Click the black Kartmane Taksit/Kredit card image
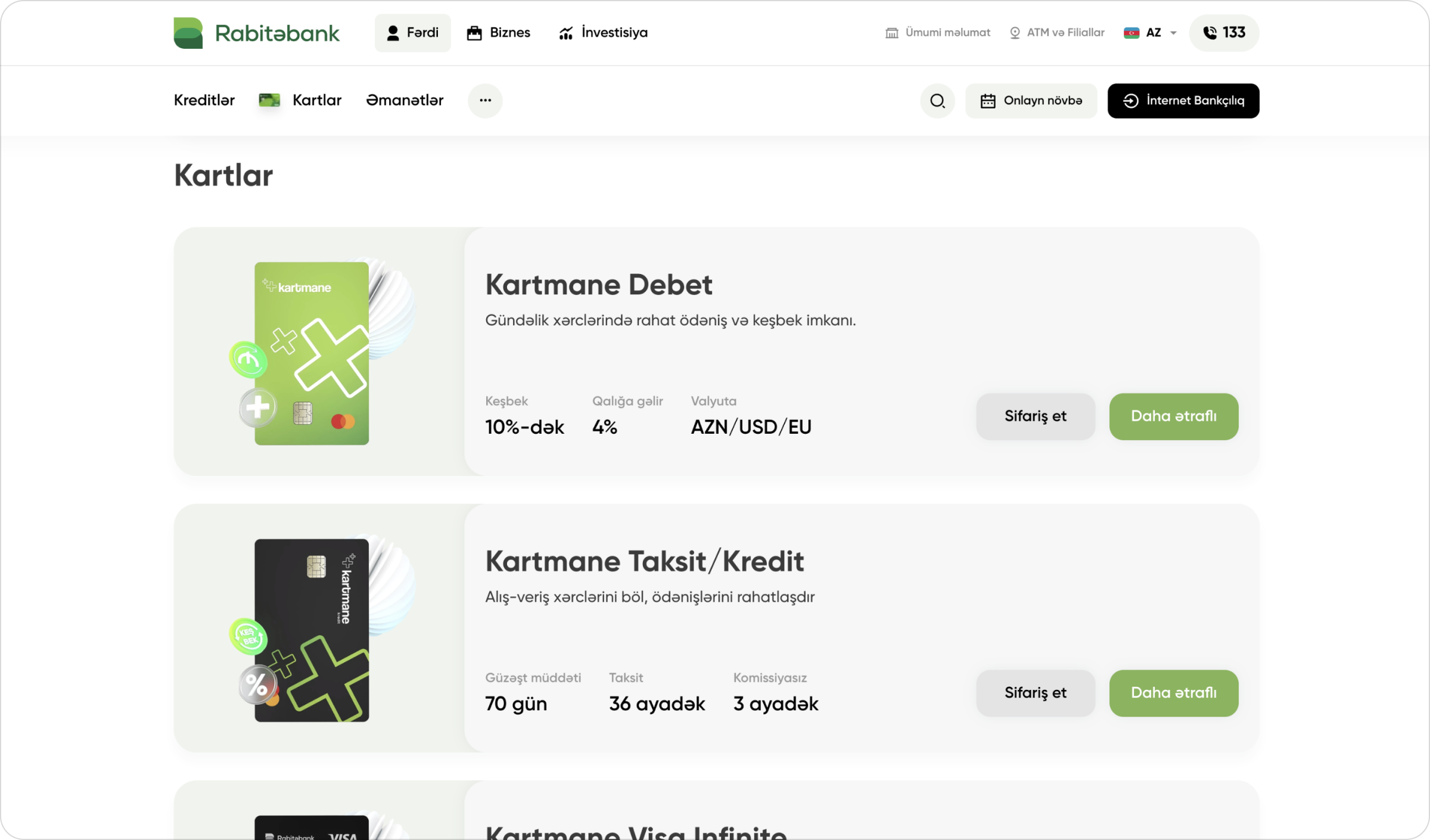The height and width of the screenshot is (840, 1430). point(312,630)
